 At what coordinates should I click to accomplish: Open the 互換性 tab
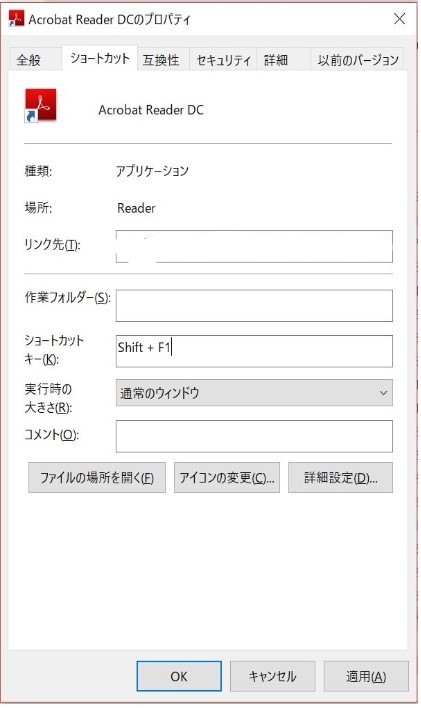pos(161,60)
